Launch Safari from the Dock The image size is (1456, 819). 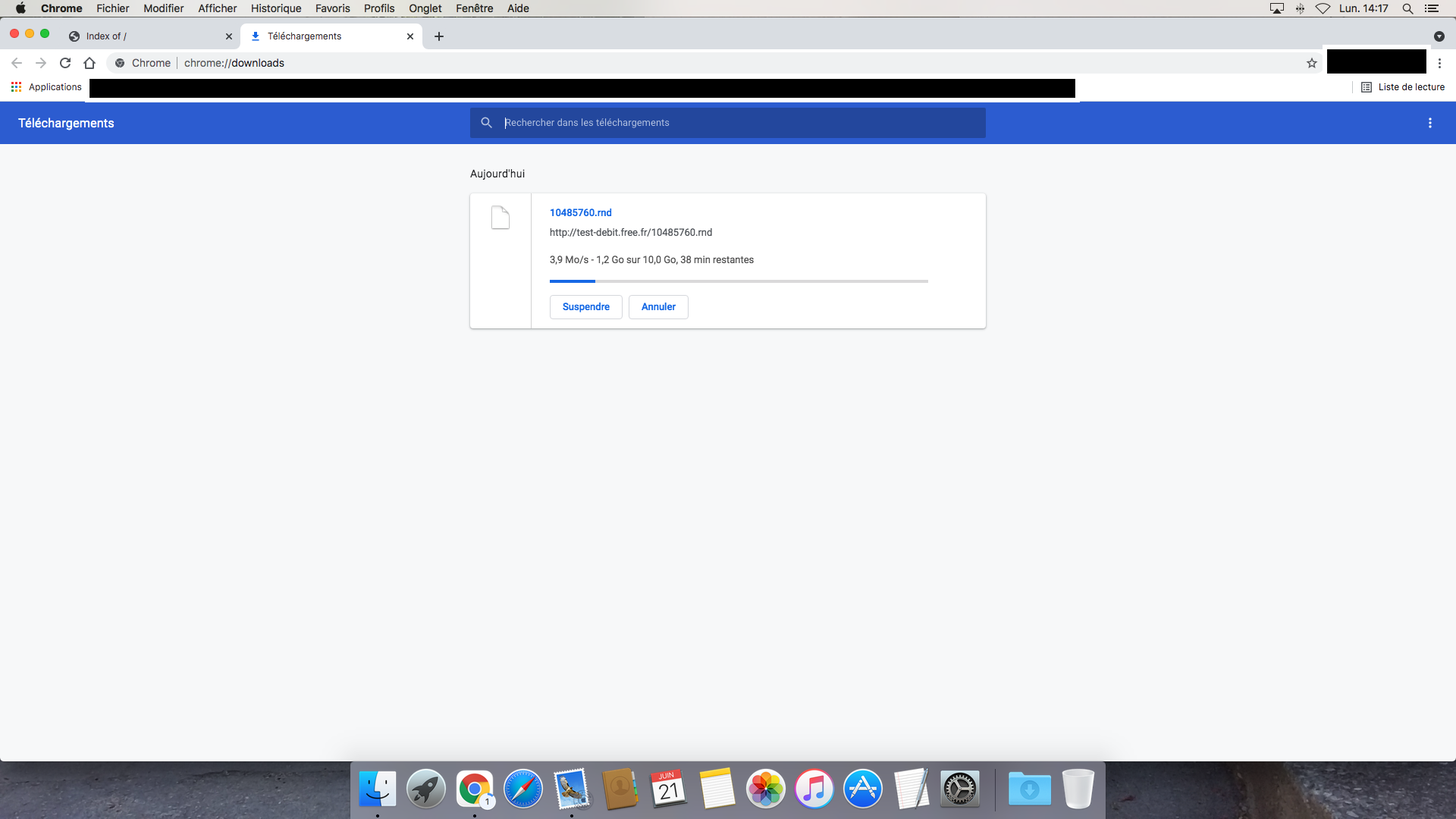point(523,789)
